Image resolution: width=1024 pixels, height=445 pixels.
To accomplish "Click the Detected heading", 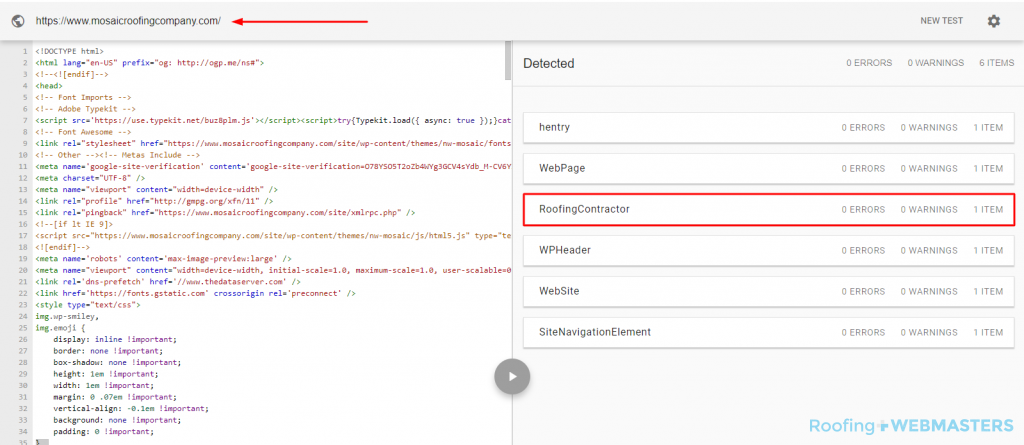I will [549, 64].
